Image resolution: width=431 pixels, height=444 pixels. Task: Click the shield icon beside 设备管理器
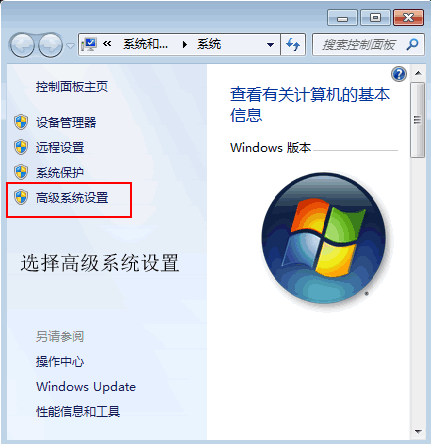click(21, 122)
